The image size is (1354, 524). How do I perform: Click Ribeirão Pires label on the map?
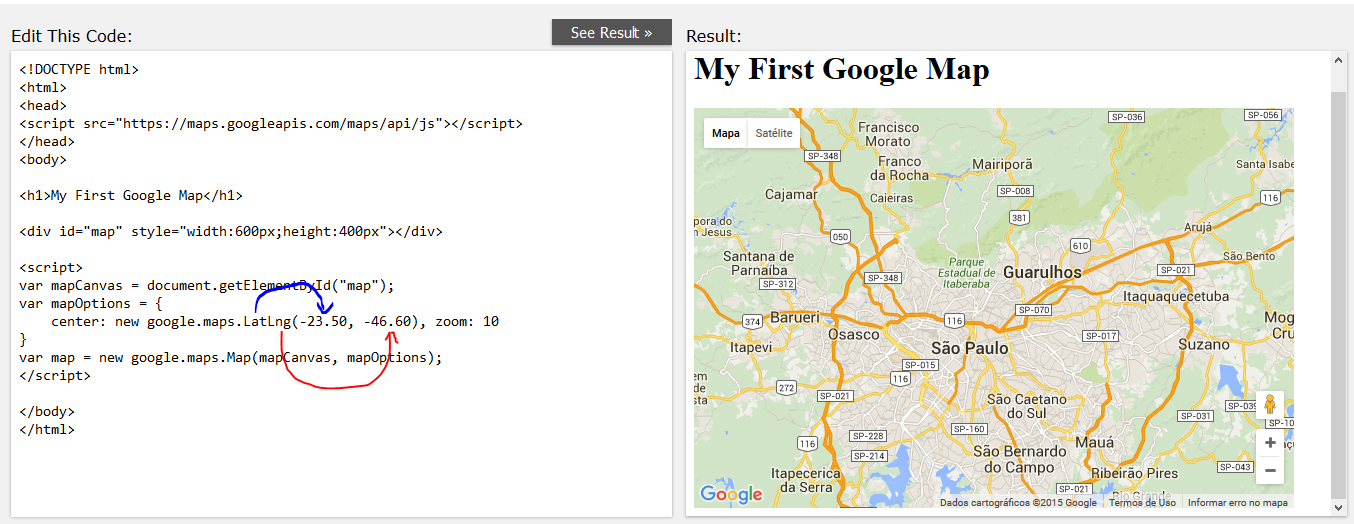point(1135,473)
